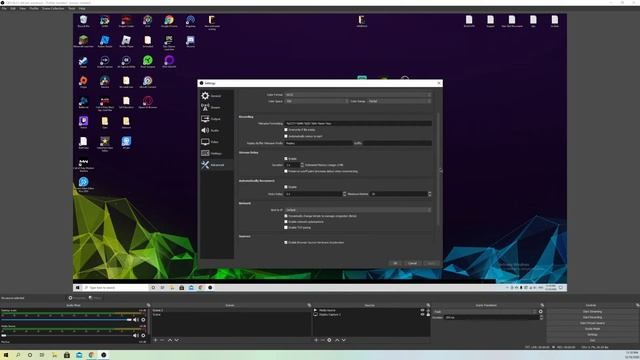This screenshot has width=640, height=360.
Task: Open Hotkeys section in Settings sidebar
Action: click(216, 153)
